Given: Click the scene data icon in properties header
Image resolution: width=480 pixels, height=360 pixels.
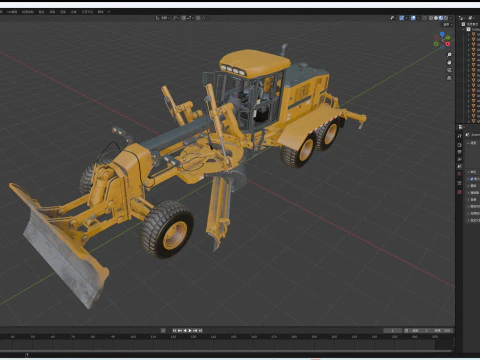Looking at the screenshot, I should click(467, 135).
